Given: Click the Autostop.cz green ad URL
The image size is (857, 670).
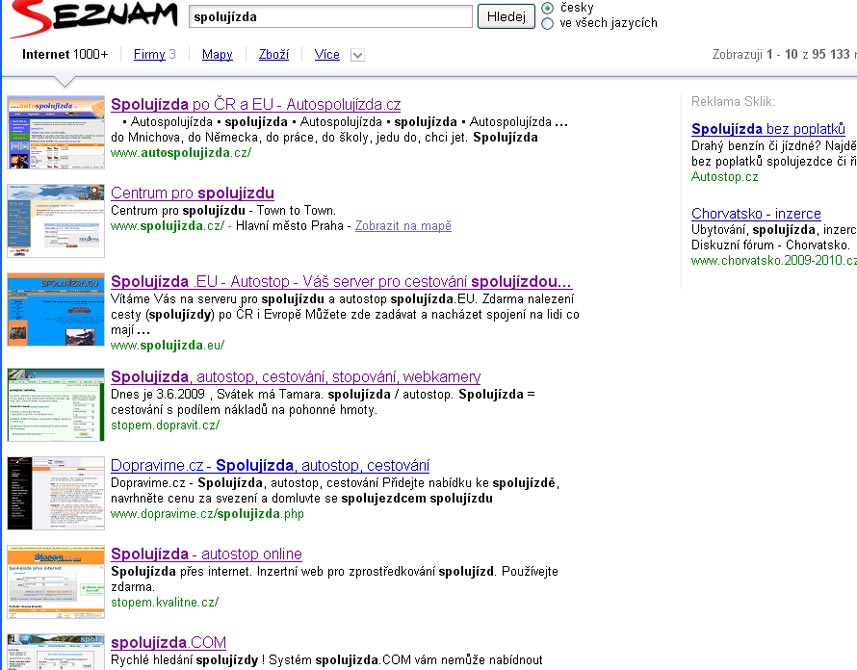Looking at the screenshot, I should tap(725, 177).
